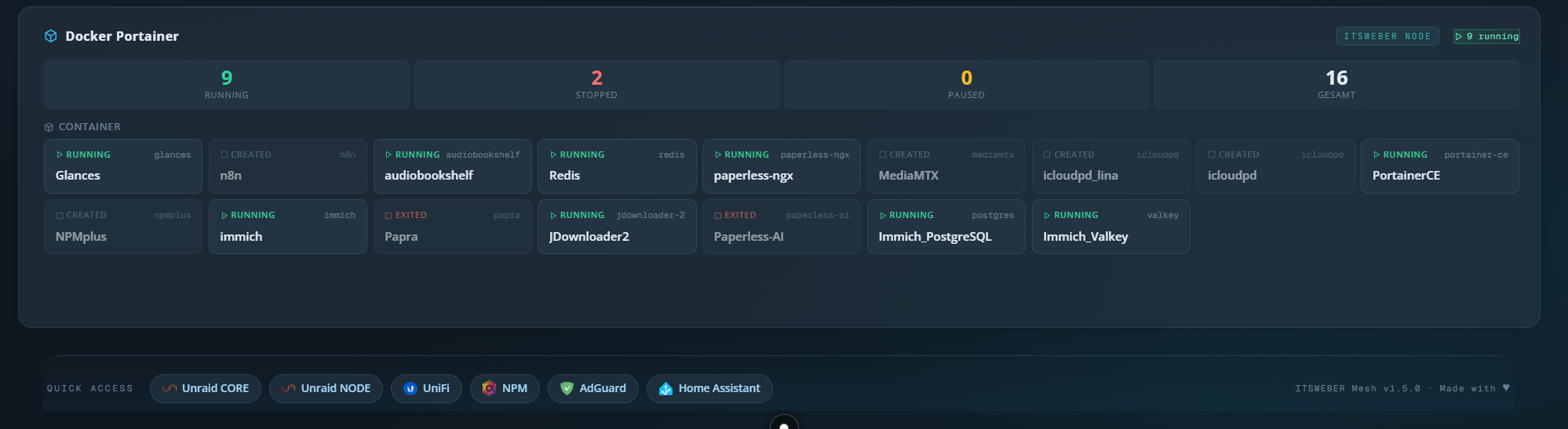The image size is (1568, 429).
Task: Click the heart icon in the footer
Action: [1506, 387]
